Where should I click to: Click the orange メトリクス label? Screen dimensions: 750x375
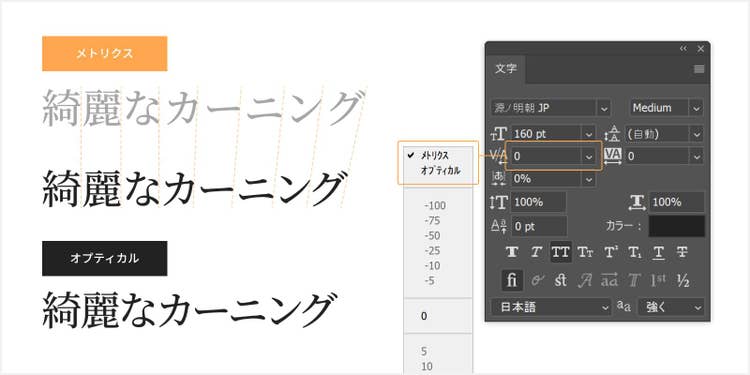[x=105, y=54]
